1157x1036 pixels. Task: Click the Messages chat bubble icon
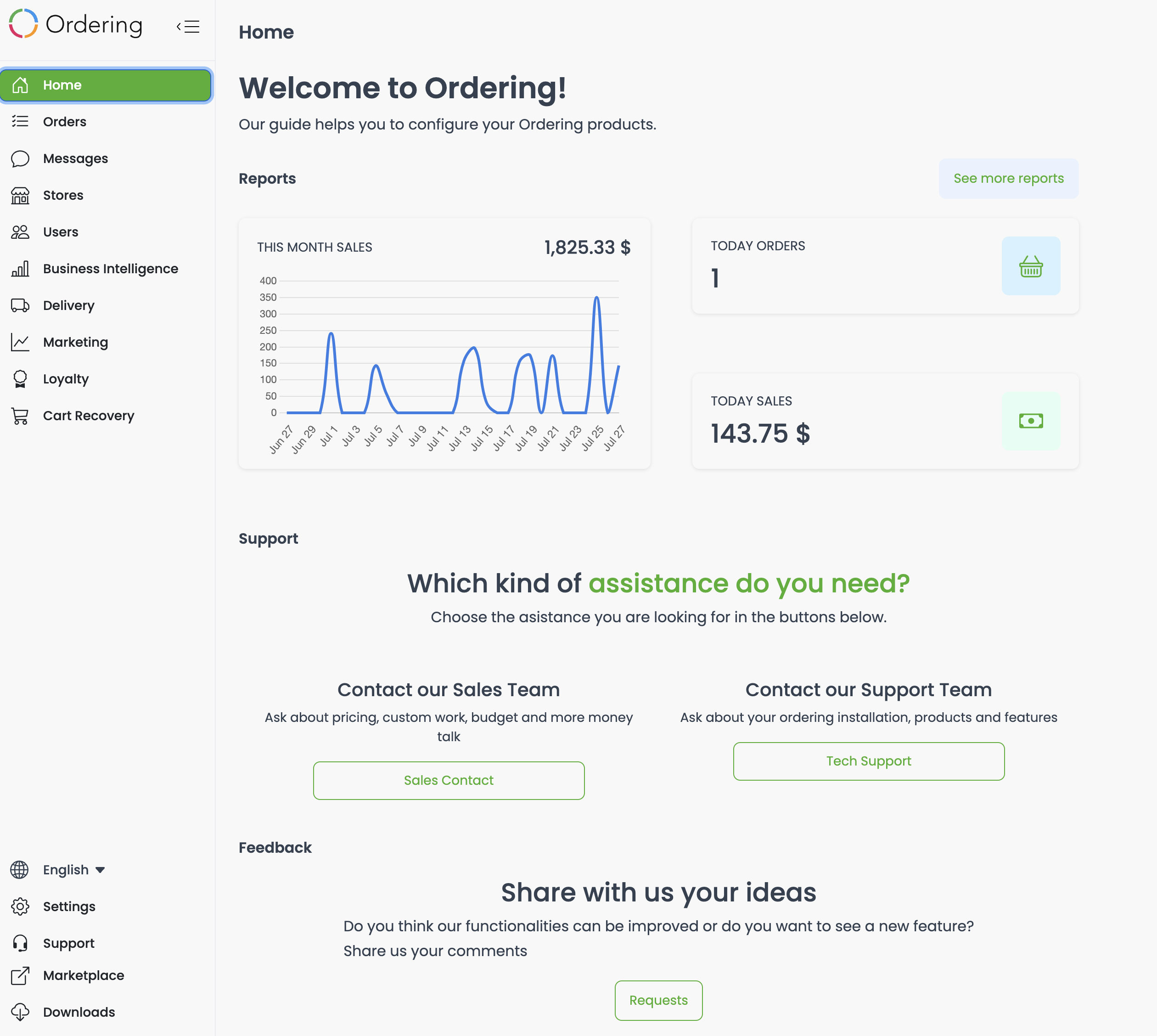(x=20, y=158)
